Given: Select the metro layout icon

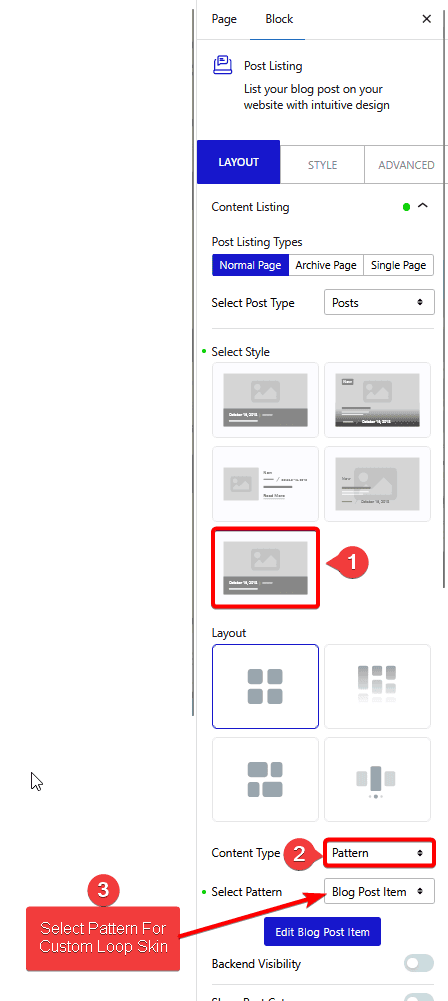Looking at the screenshot, I should (x=265, y=779).
